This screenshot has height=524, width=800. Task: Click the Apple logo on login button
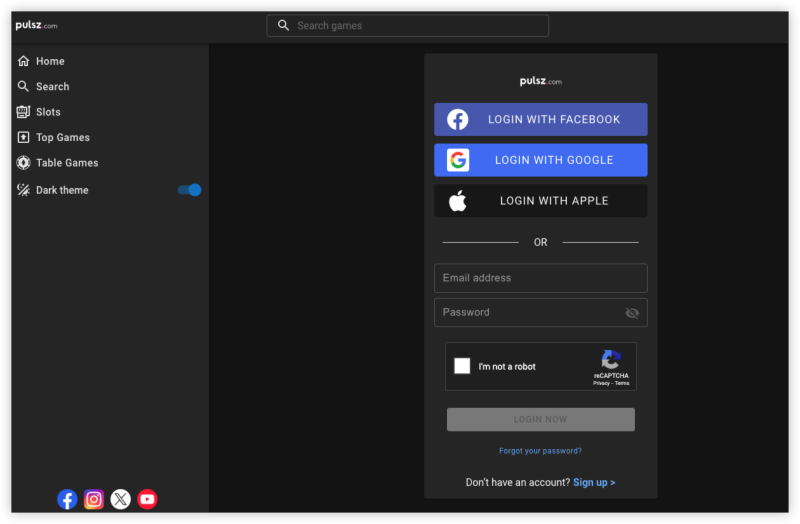[458, 201]
